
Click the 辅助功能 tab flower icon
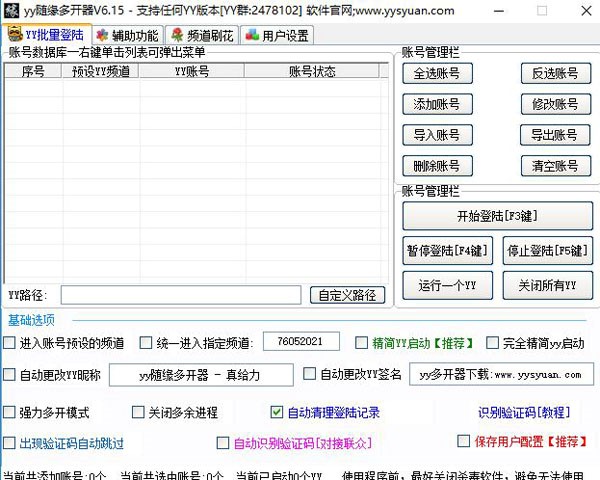pyautogui.click(x=102, y=36)
